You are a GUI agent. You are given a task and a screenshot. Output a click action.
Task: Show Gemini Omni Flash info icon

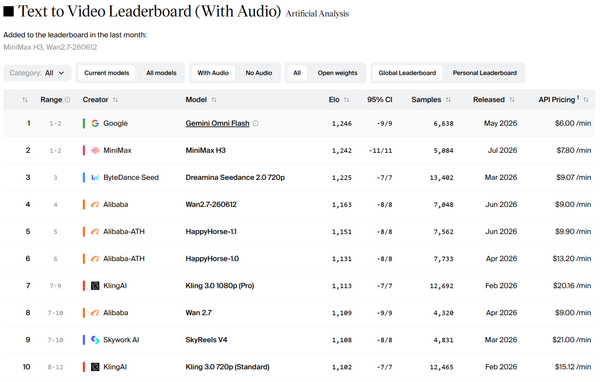tap(256, 123)
